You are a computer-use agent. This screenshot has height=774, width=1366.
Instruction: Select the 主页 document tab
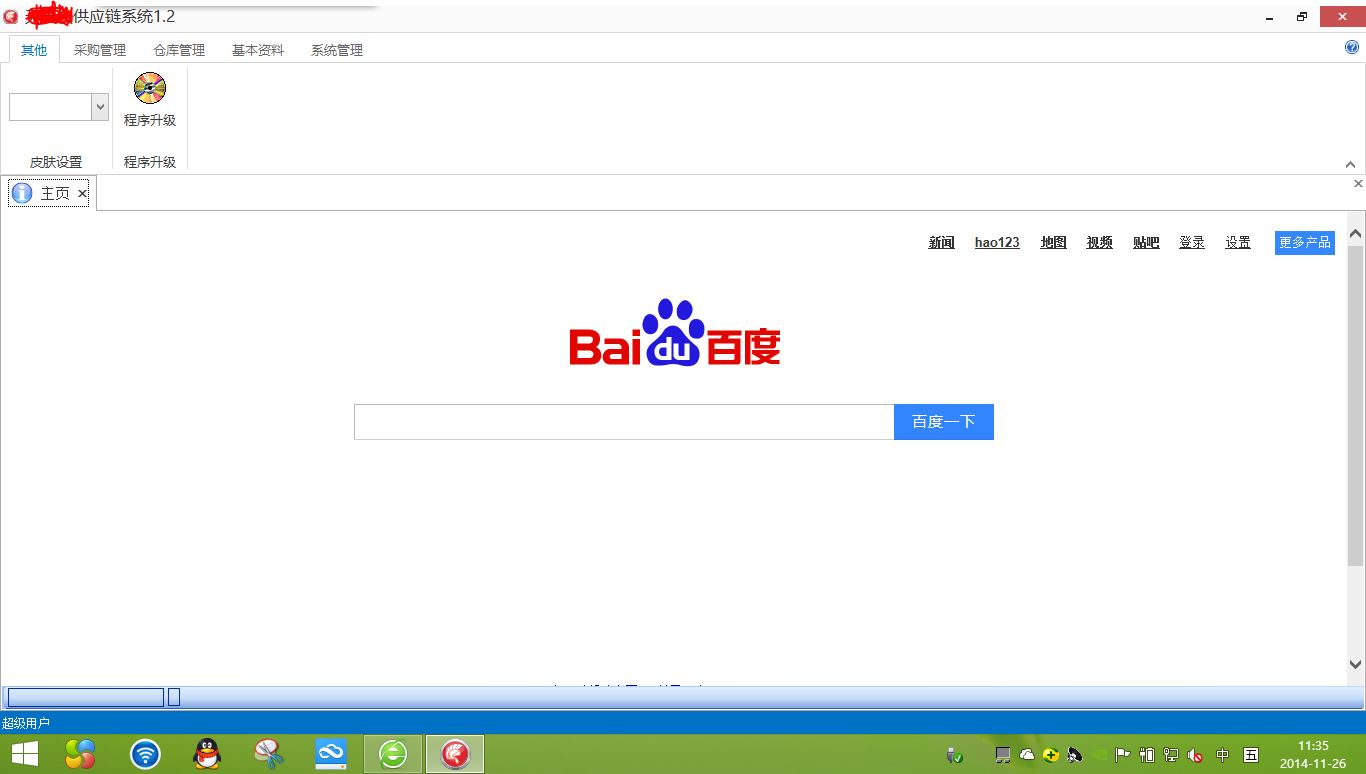[49, 193]
